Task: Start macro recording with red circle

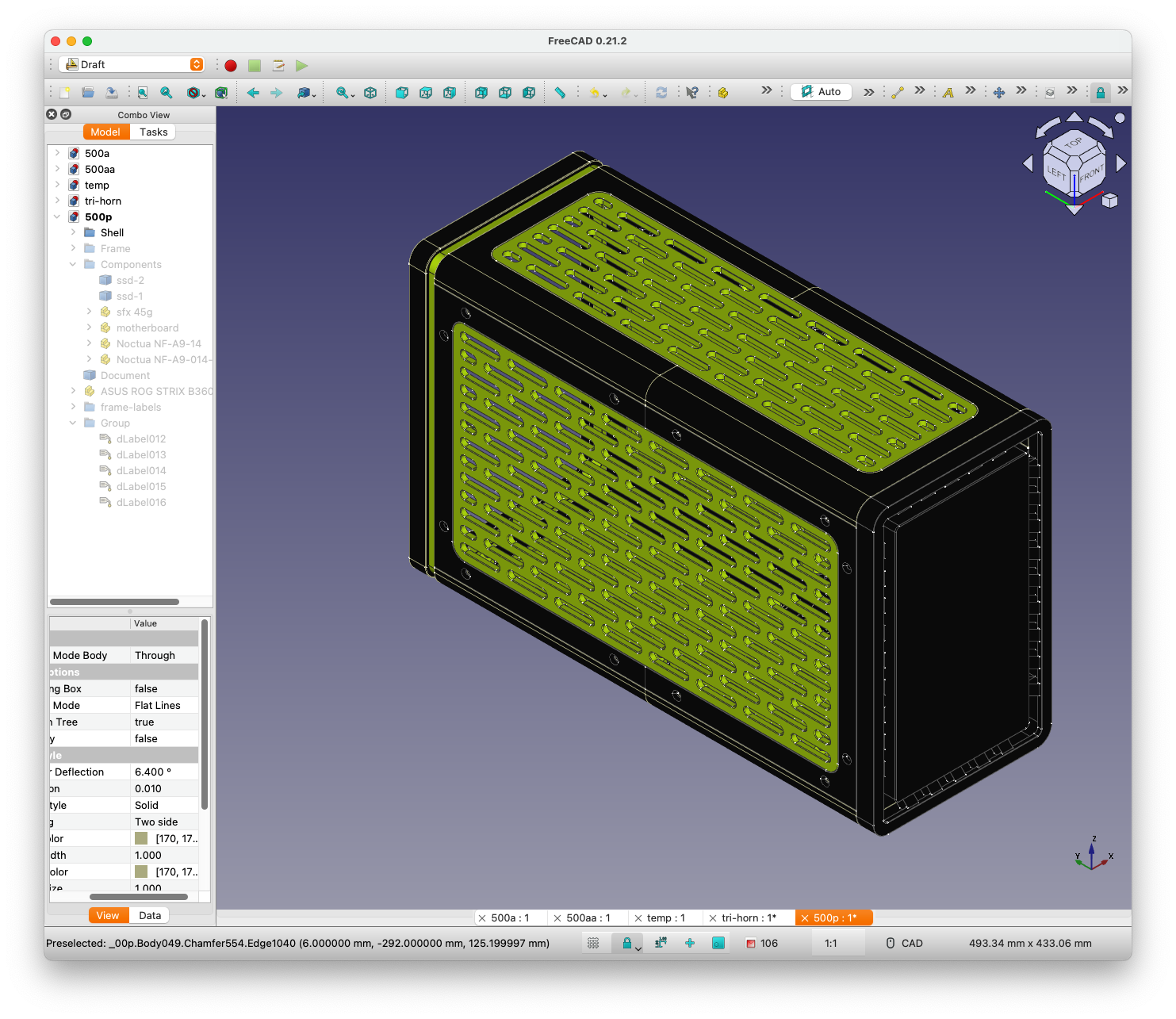Action: (x=231, y=66)
